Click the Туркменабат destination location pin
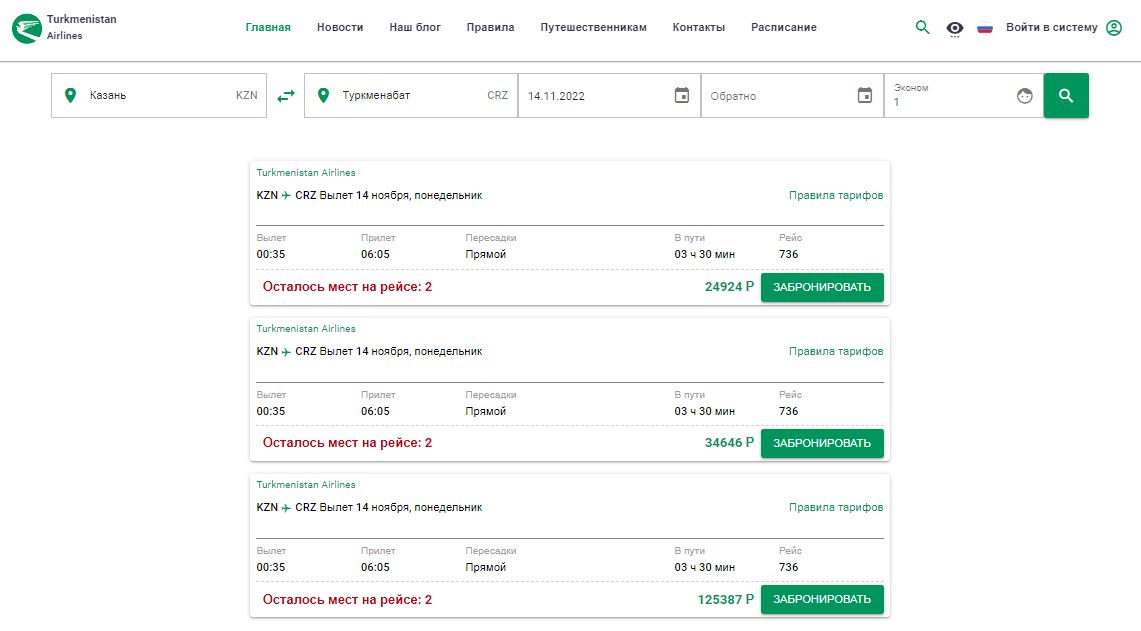The image size is (1141, 631). coord(323,96)
